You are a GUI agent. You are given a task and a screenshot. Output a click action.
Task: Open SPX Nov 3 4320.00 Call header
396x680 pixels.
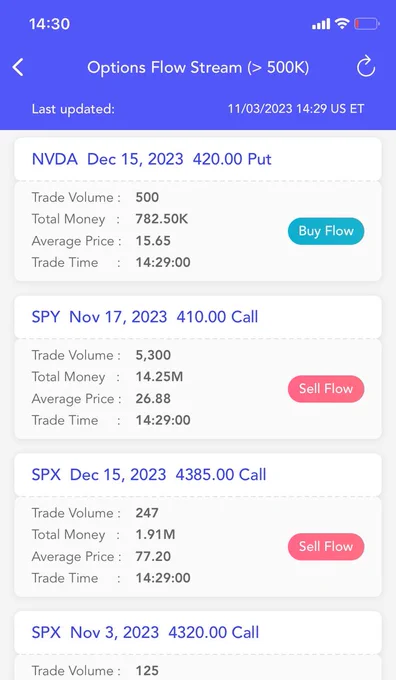pos(198,633)
